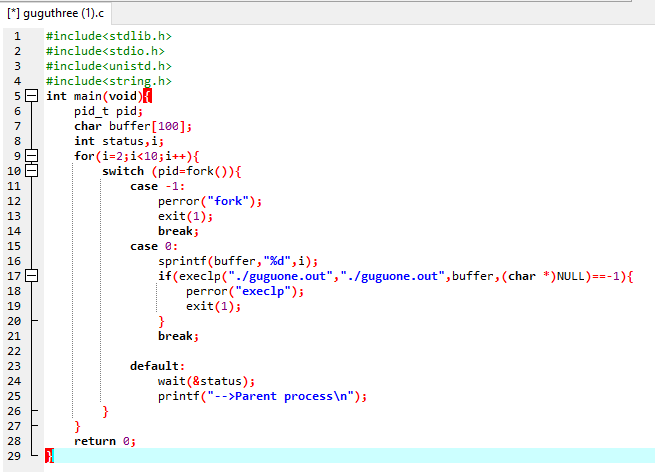655x472 pixels.
Task: Click the 'case 0:' label
Action: pyautogui.click(x=154, y=246)
